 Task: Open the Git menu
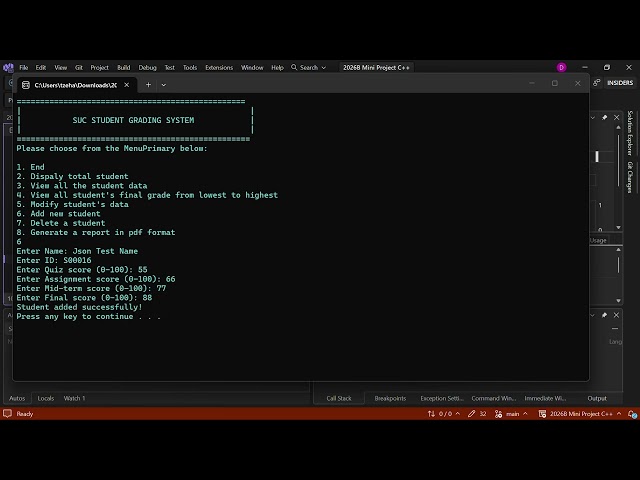[79, 67]
